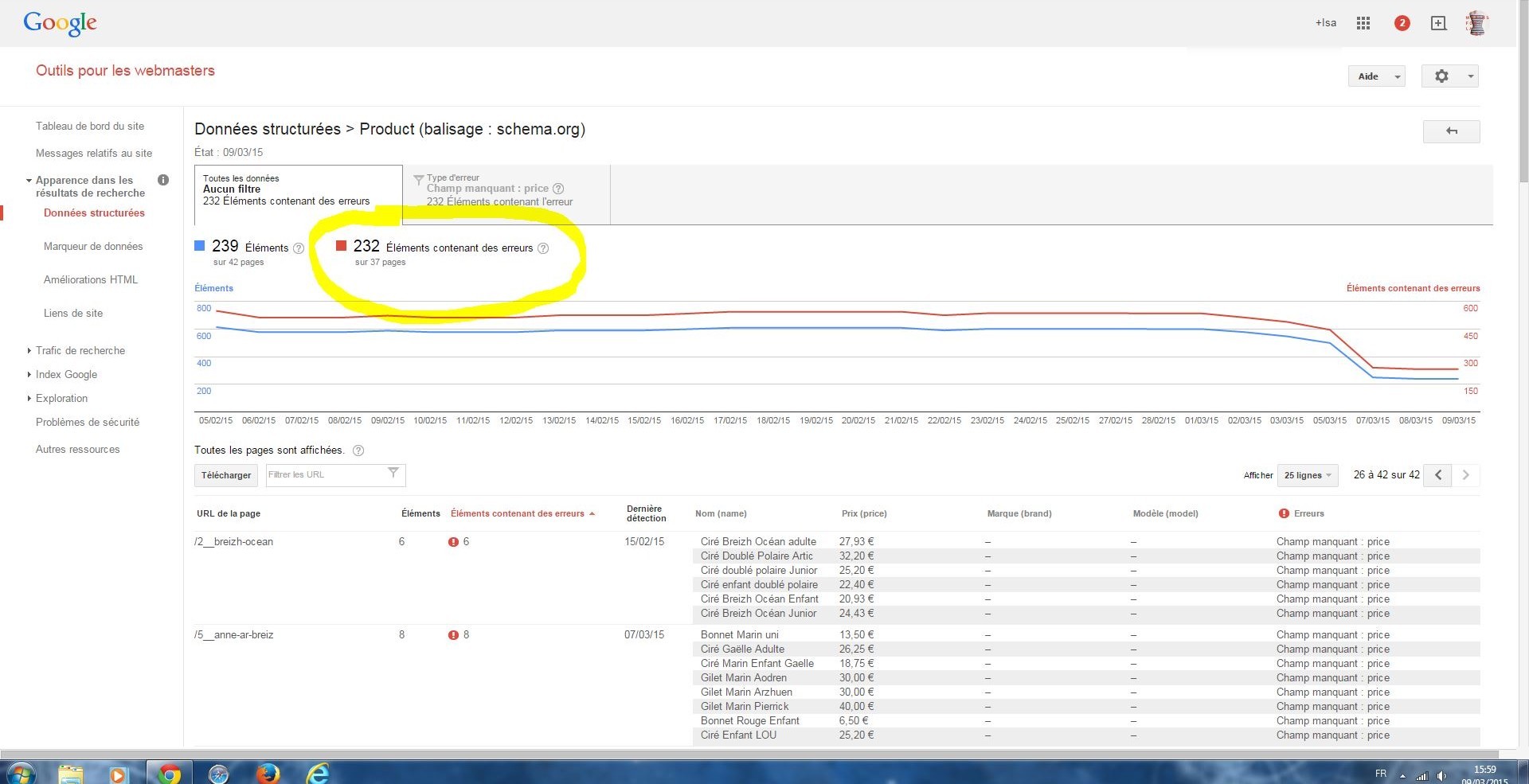Screen dimensions: 1529x784
Task: Click the back arrow button
Action: pyautogui.click(x=1451, y=131)
